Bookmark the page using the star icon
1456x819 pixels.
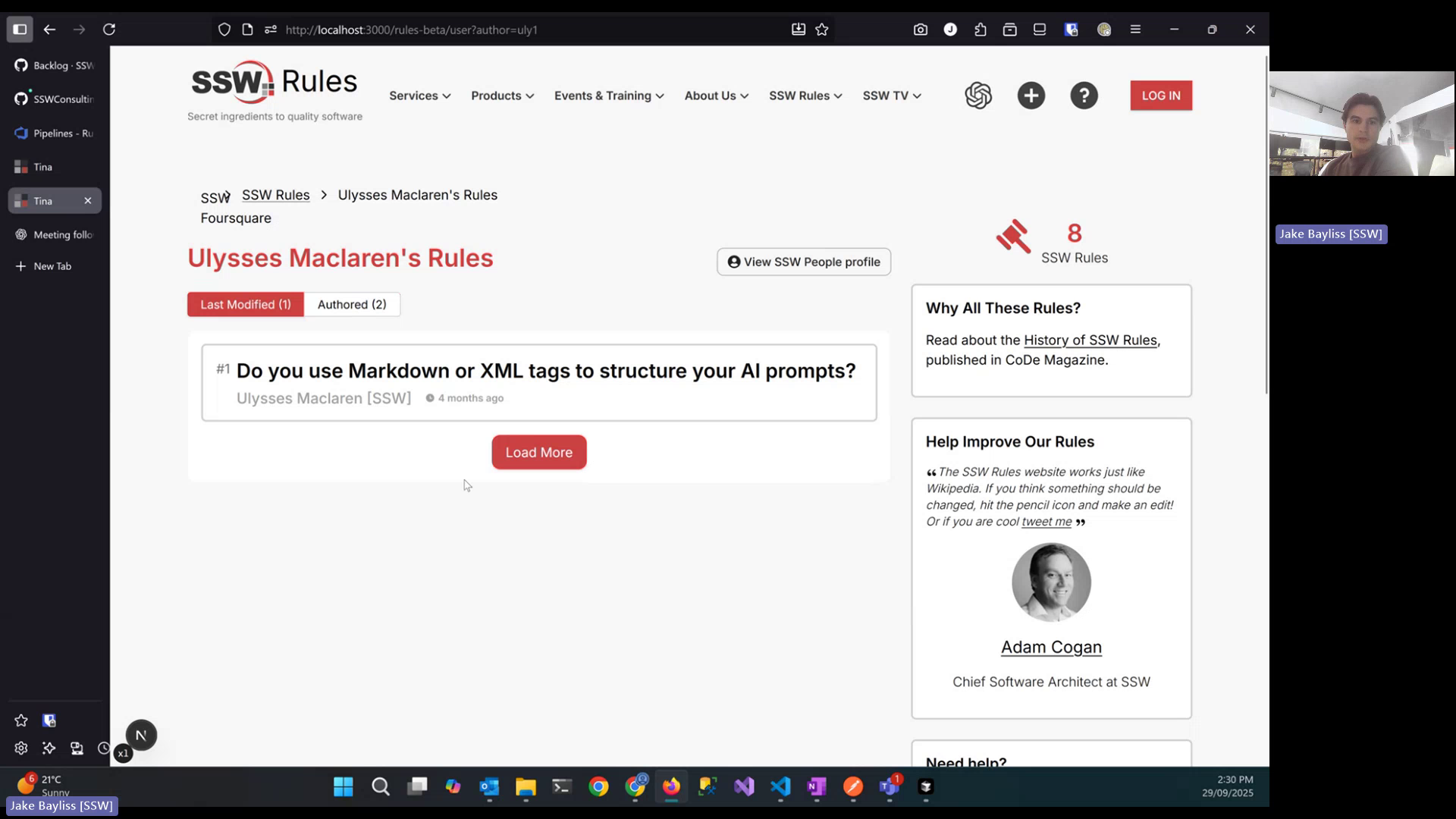(x=822, y=30)
